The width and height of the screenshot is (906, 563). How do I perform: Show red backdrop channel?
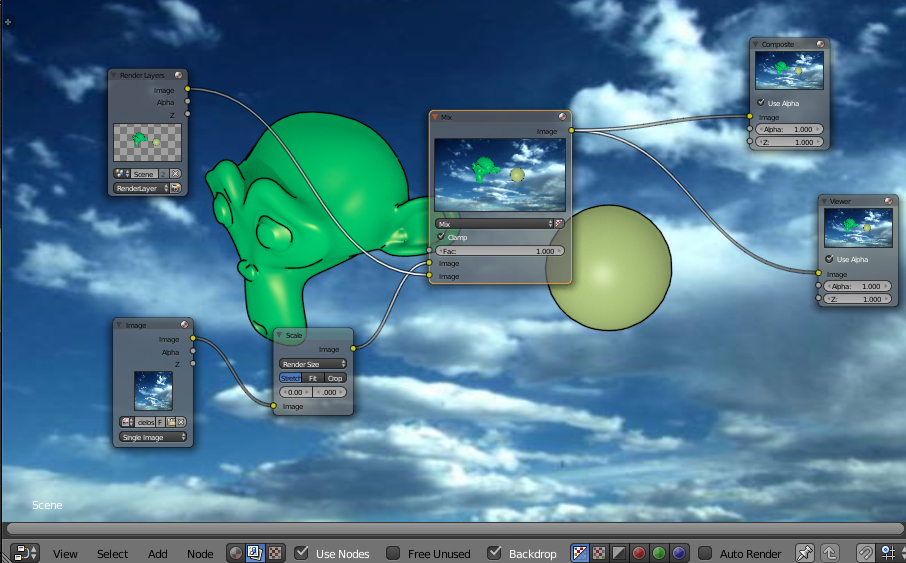(638, 553)
